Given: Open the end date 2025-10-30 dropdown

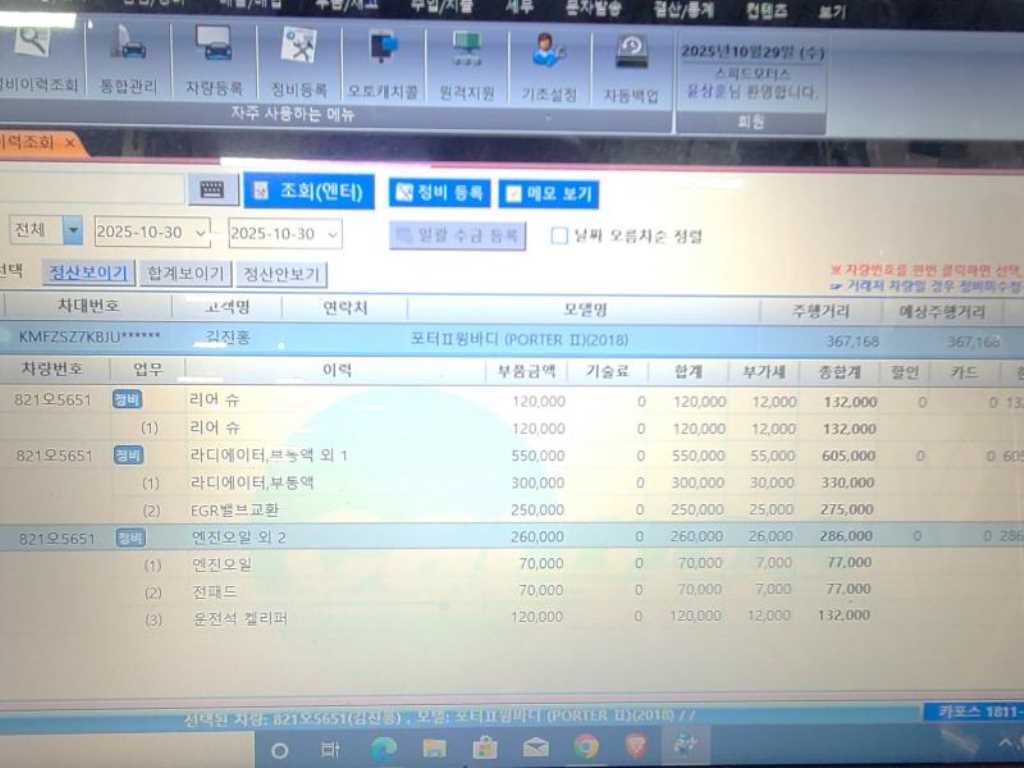Looking at the screenshot, I should coord(332,234).
